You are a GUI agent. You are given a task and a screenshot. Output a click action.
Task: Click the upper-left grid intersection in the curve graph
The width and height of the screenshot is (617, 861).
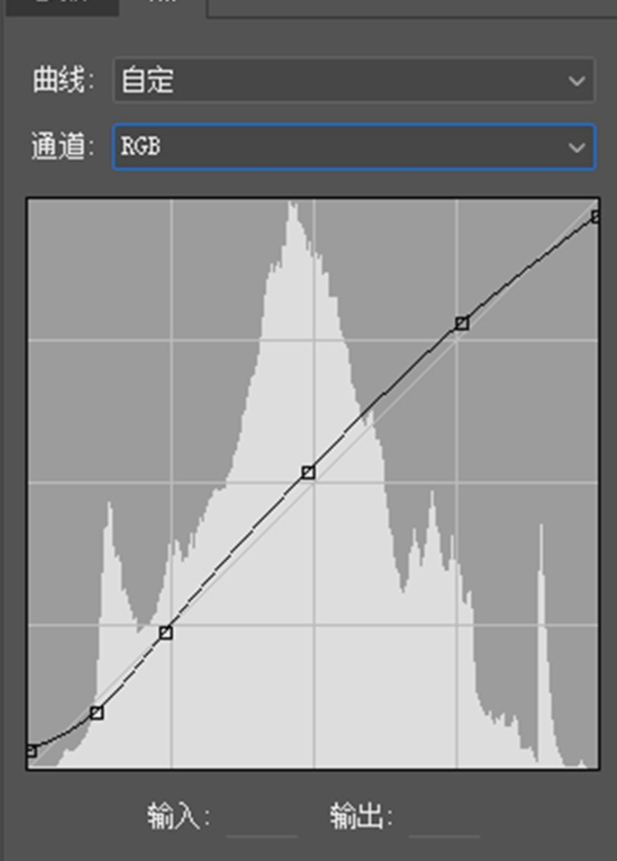[172, 340]
